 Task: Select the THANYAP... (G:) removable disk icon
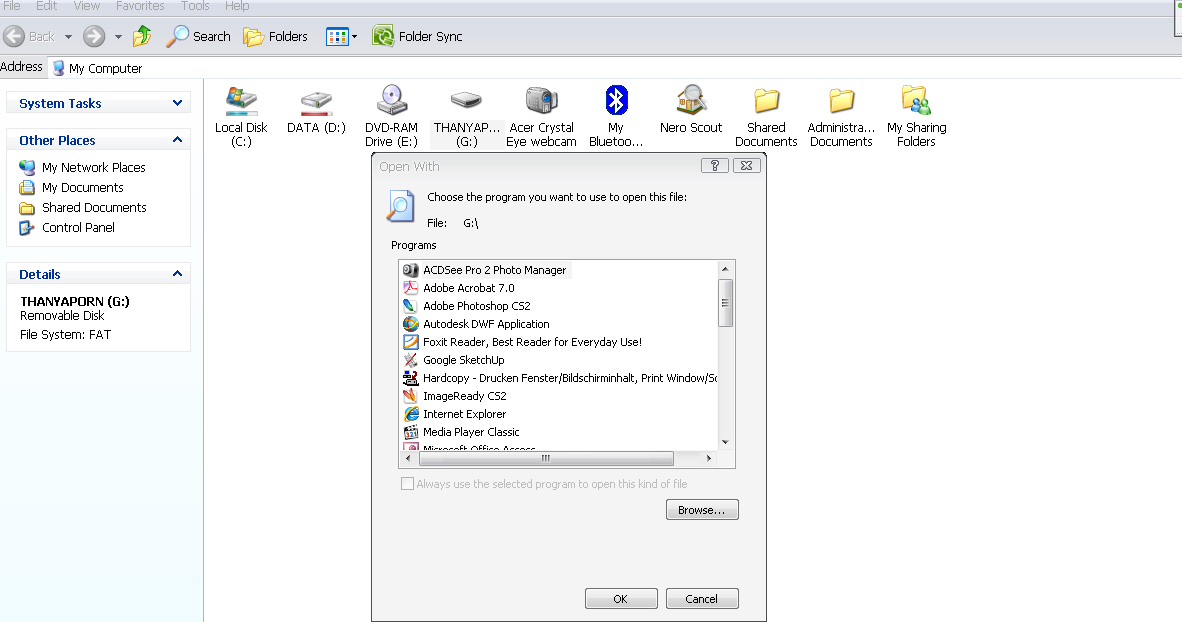[466, 100]
